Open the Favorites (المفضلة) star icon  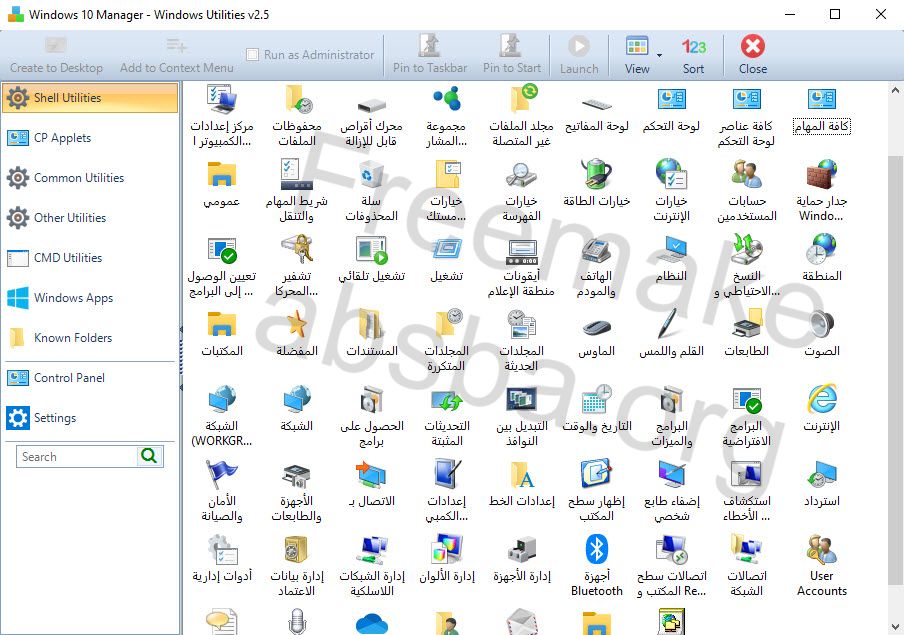(x=297, y=324)
